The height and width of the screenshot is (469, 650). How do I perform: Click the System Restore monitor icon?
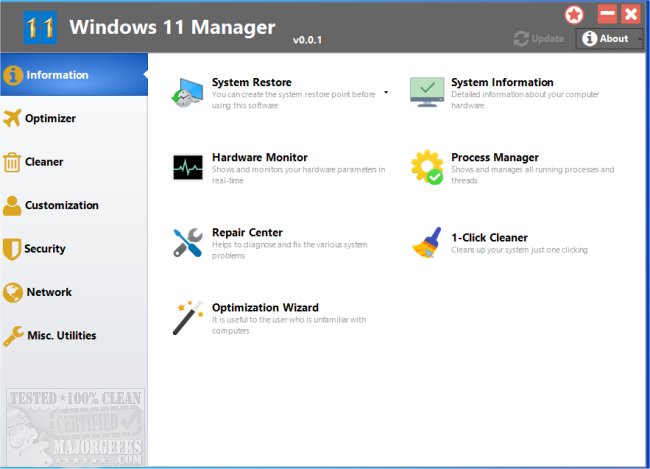pyautogui.click(x=187, y=90)
